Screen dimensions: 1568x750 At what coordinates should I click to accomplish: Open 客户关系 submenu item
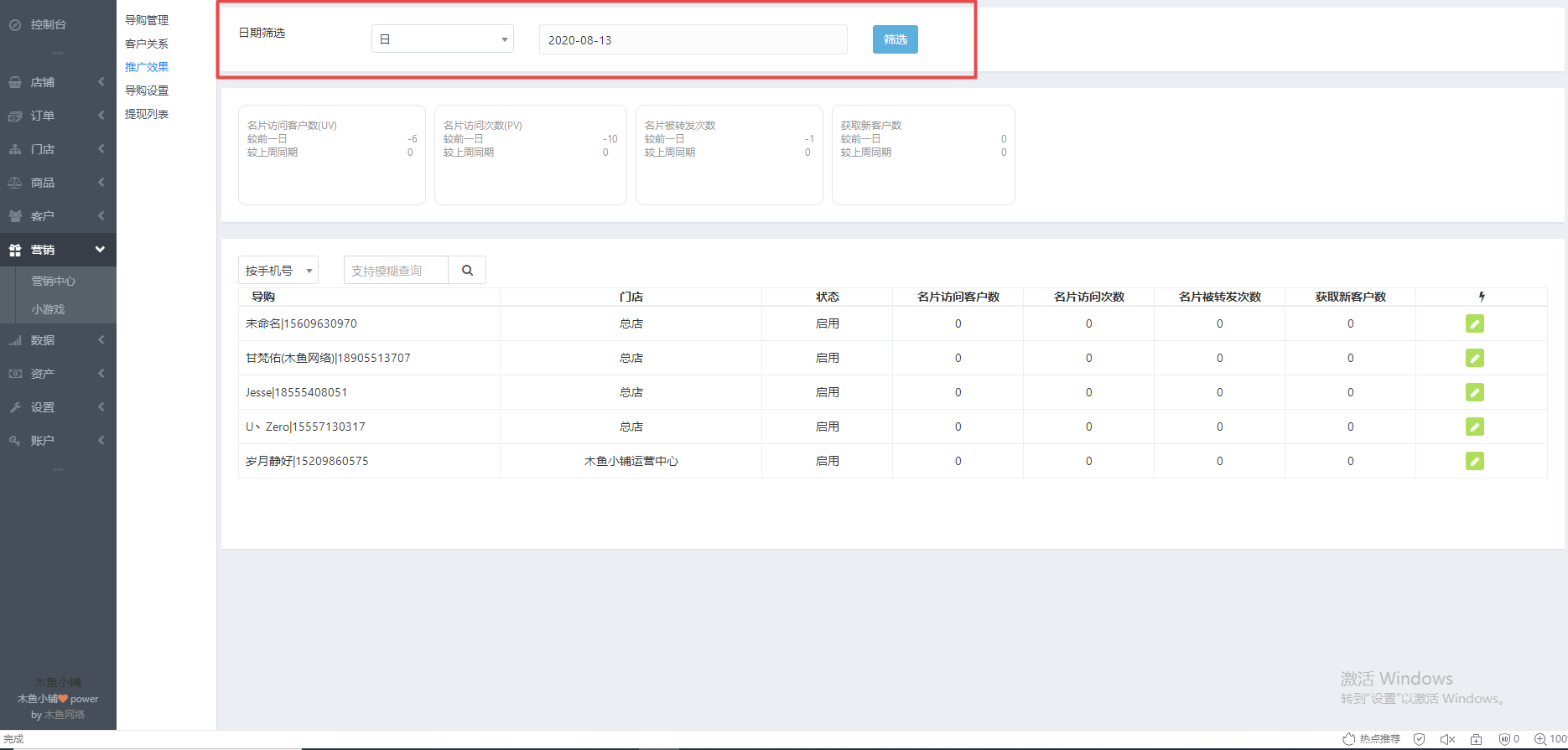tap(147, 44)
